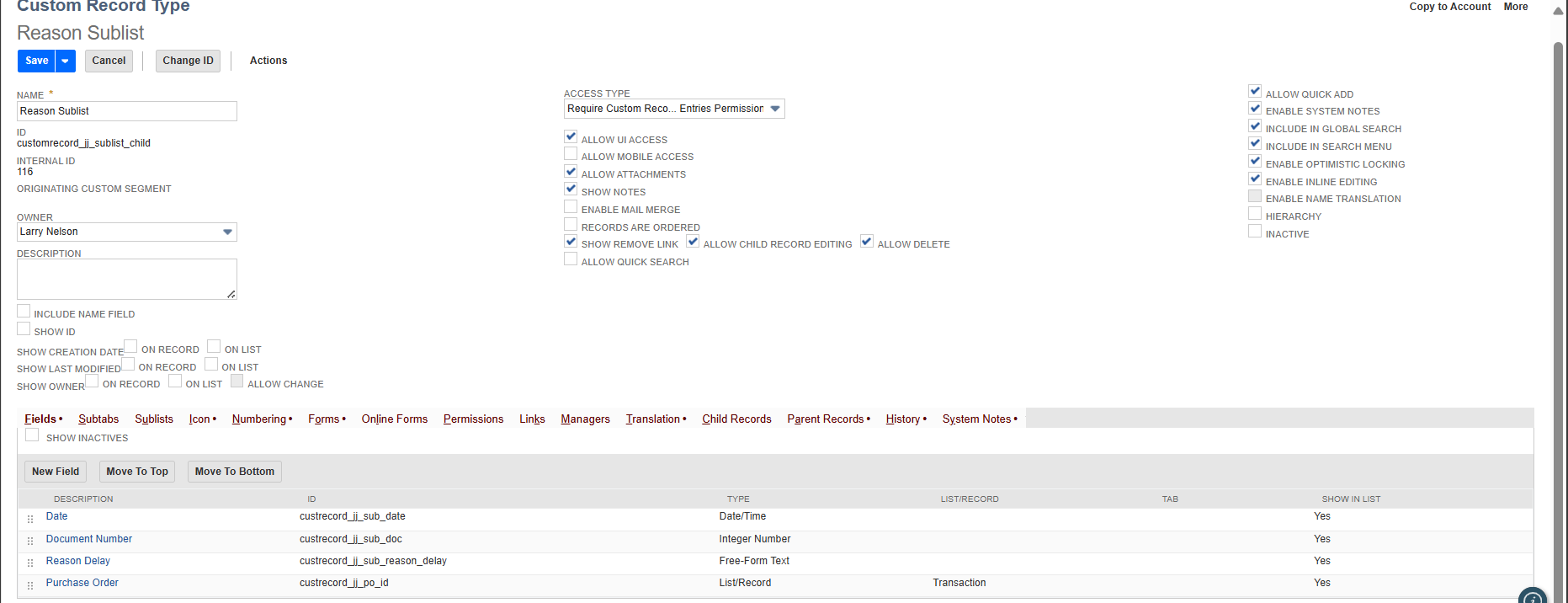Click the New Field button
This screenshot has height=603, width=1568.
(x=56, y=472)
